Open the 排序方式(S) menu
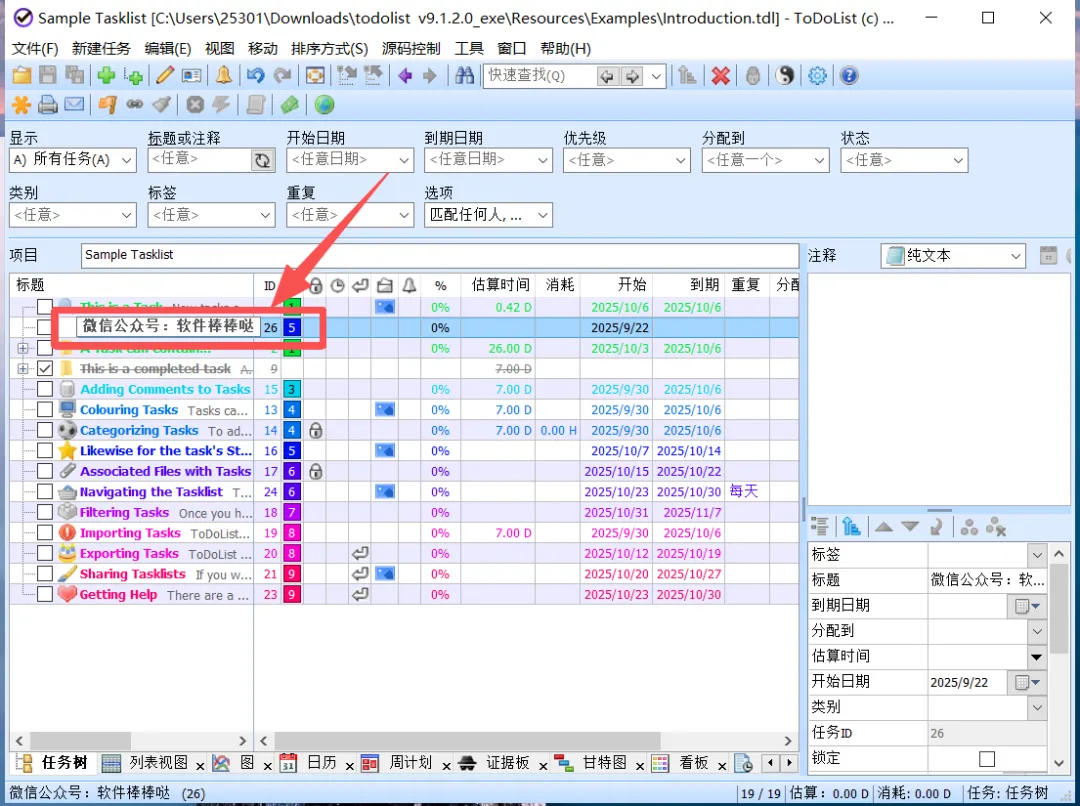1080x806 pixels. 329,48
